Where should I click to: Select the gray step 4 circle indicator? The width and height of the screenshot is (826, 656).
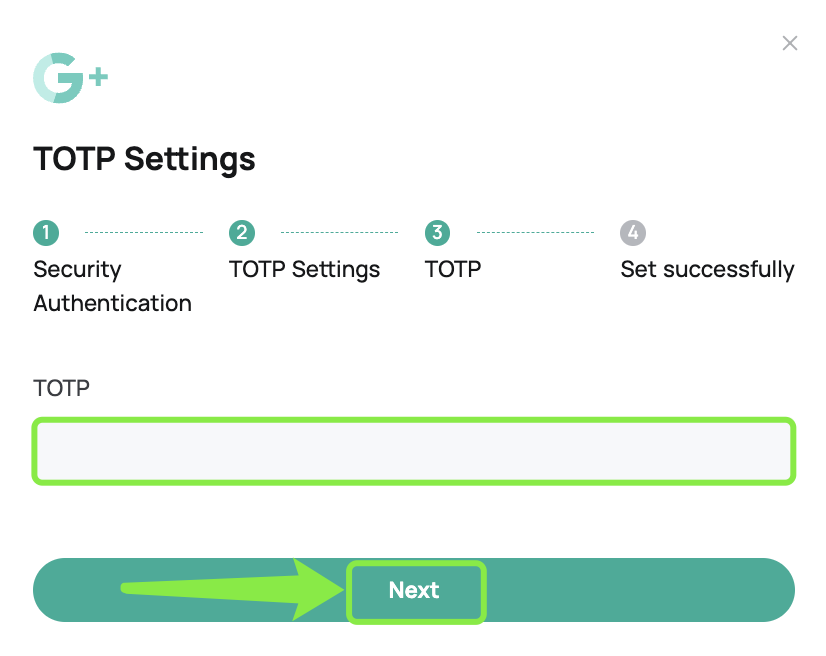pos(633,232)
